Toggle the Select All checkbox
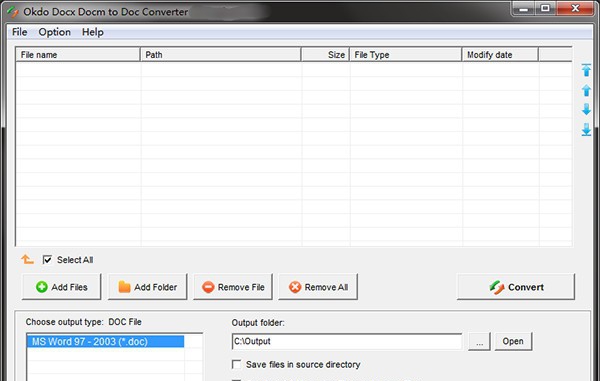600x381 pixels. click(x=47, y=260)
